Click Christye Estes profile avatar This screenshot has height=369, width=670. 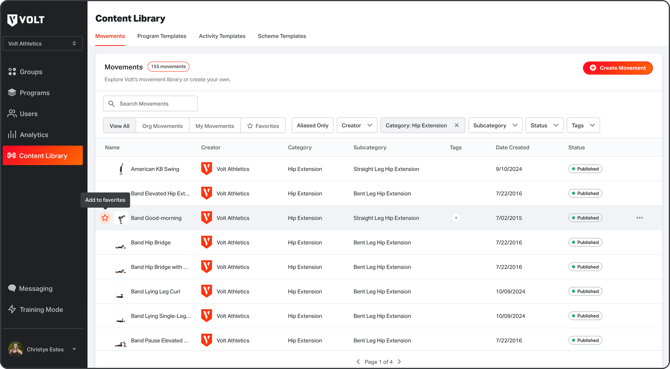16,349
